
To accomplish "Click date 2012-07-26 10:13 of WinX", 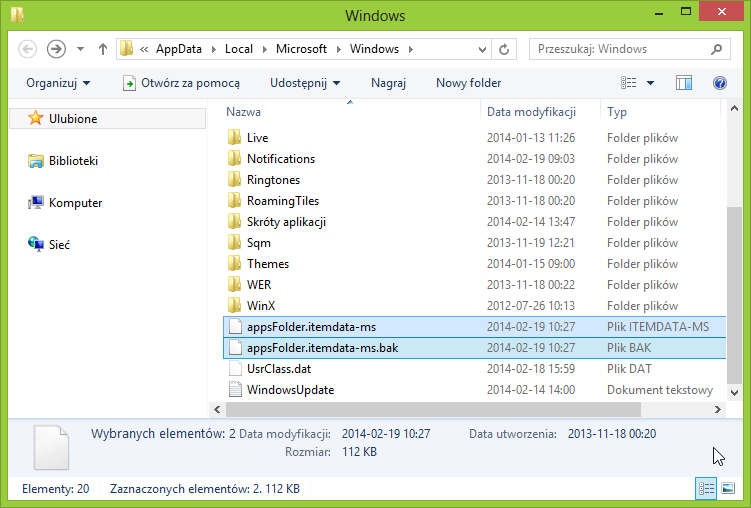I will click(531, 305).
